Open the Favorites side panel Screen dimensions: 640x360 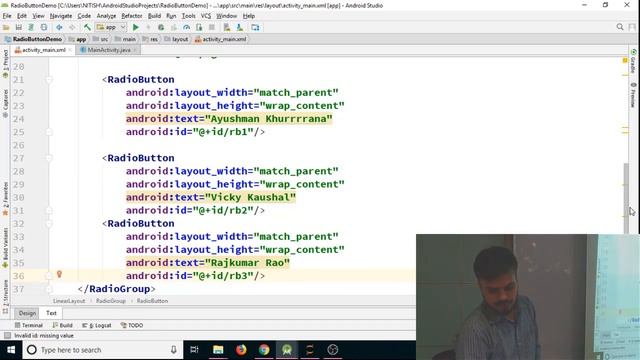click(5, 198)
